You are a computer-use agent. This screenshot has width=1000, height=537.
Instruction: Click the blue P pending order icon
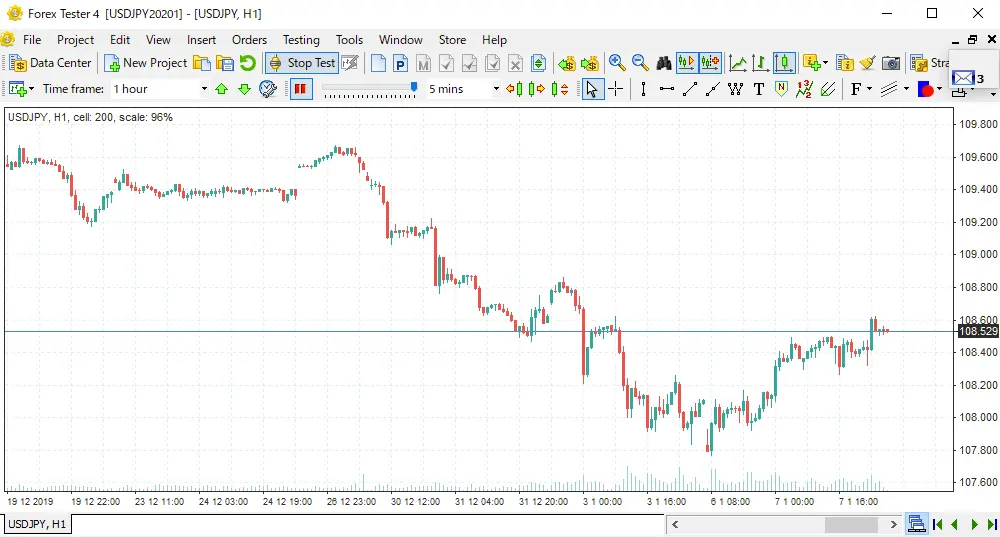[400, 63]
